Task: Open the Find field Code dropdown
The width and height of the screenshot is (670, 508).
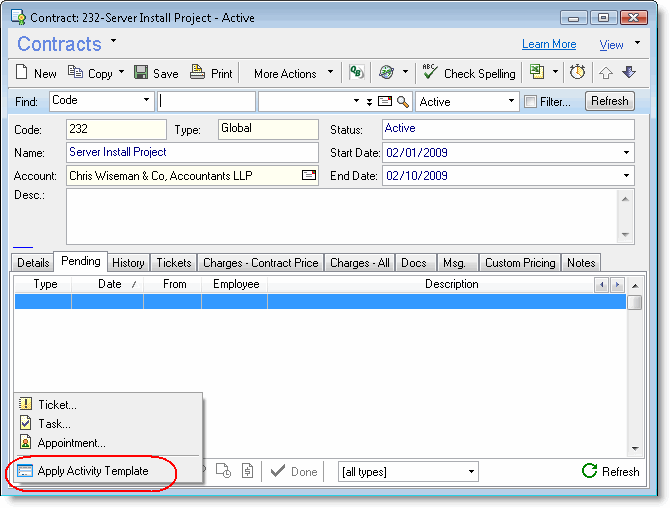Action: [146, 101]
